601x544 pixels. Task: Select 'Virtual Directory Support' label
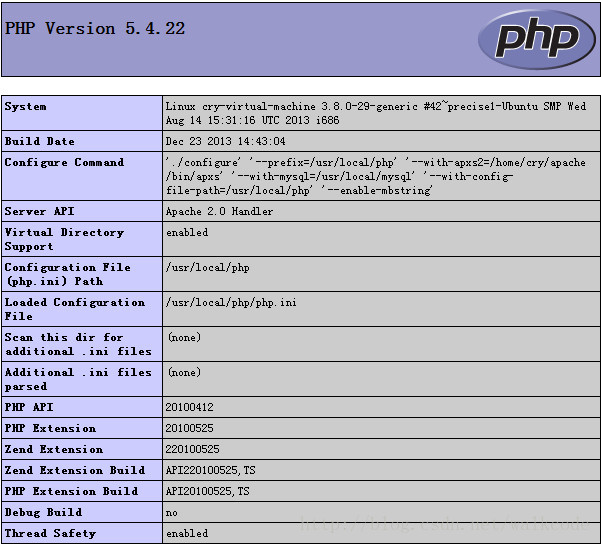pyautogui.click(x=64, y=239)
